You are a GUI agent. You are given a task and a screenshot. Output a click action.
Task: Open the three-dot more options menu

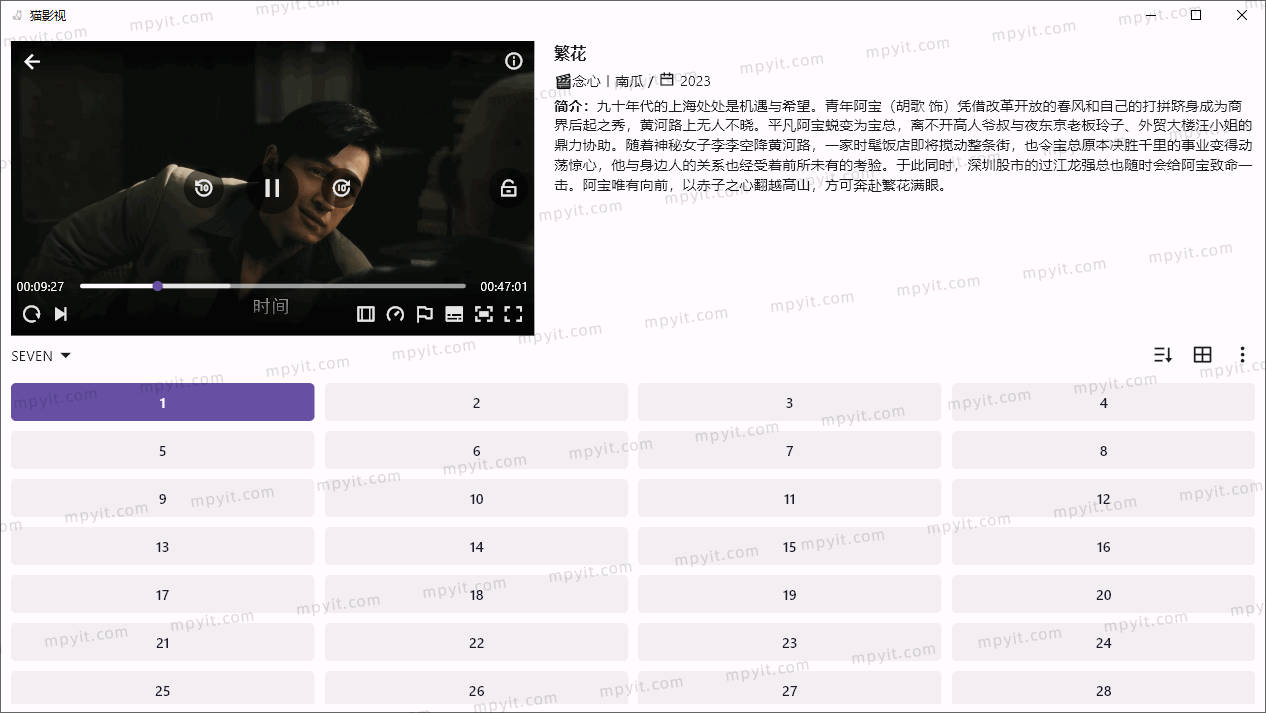coord(1242,355)
